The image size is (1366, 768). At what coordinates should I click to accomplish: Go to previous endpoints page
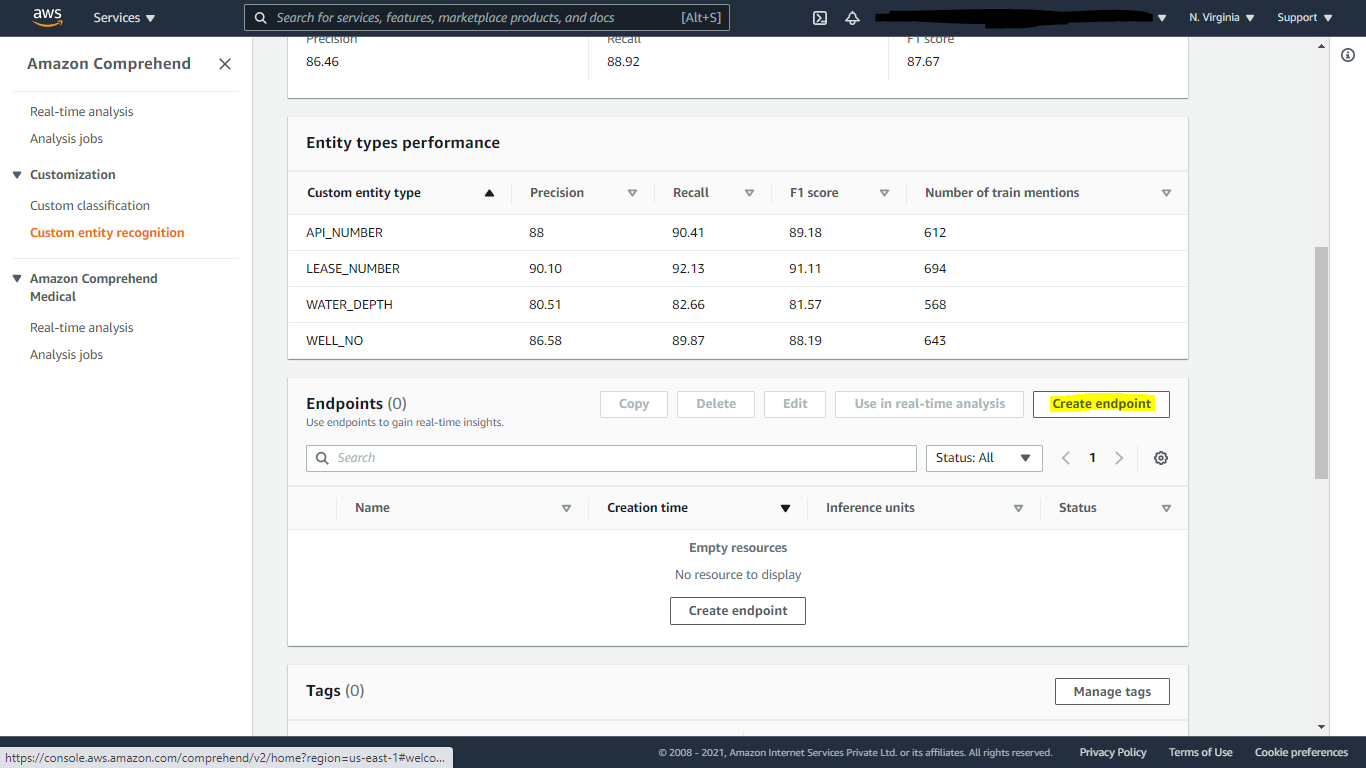[1066, 458]
